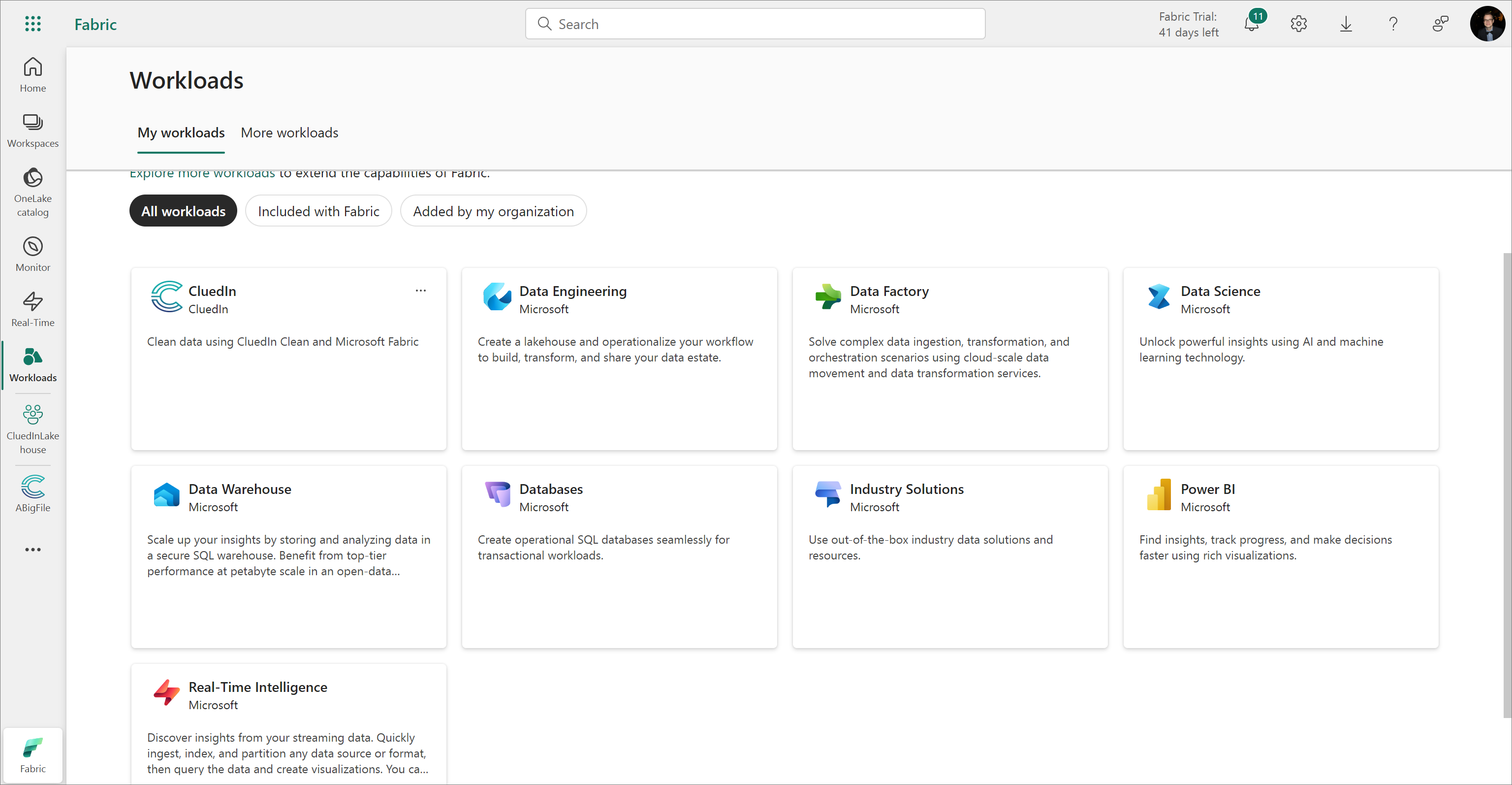The height and width of the screenshot is (785, 1512).
Task: Select the All workloads filter pill
Action: [x=183, y=211]
